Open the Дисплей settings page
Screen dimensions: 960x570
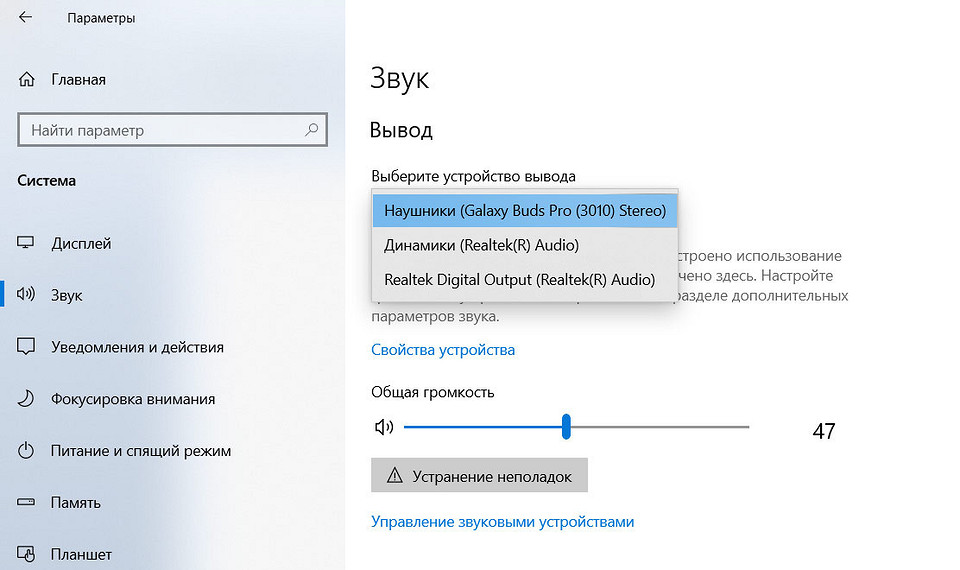(x=81, y=243)
